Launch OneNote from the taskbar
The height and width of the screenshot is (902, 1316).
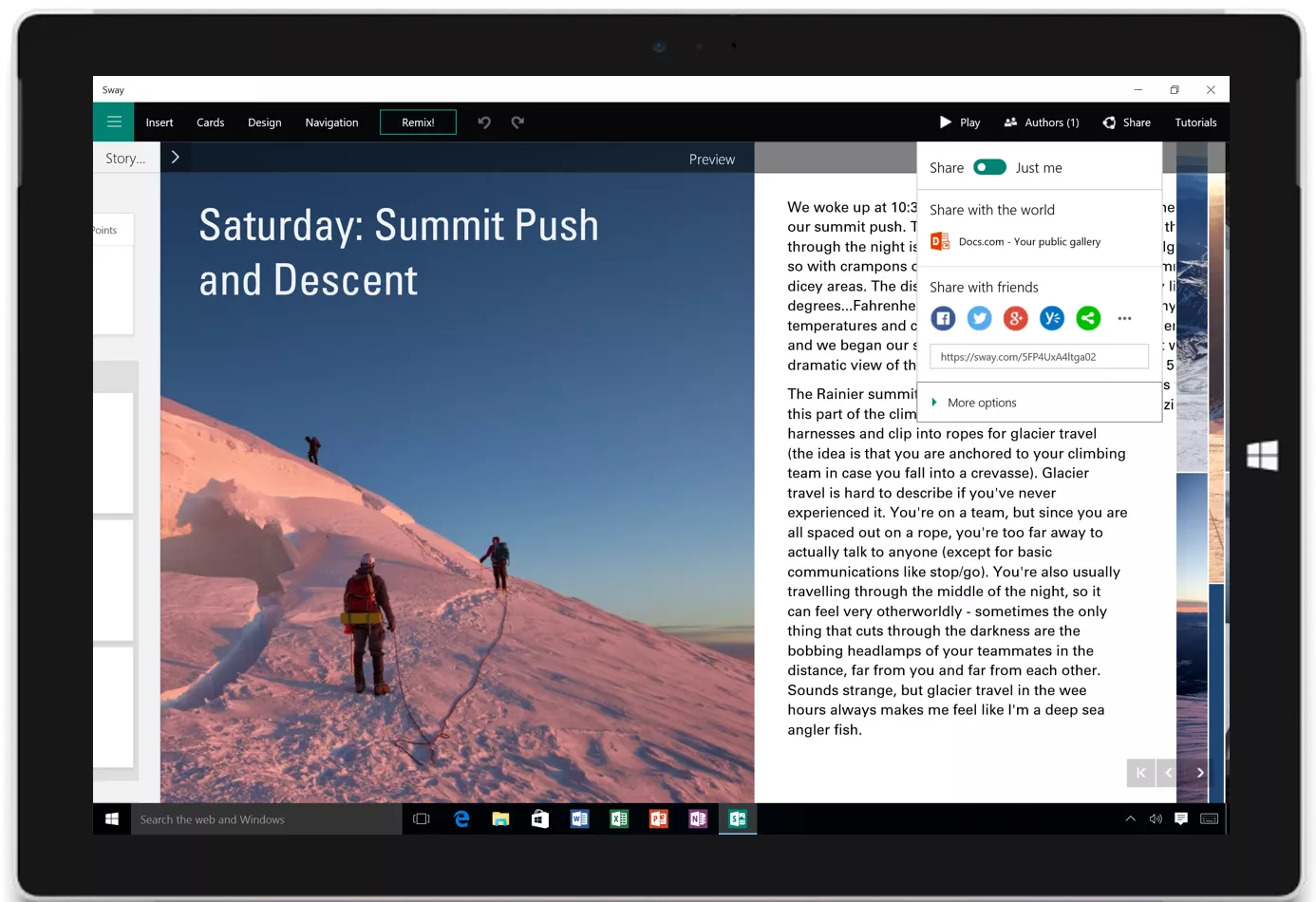(698, 818)
